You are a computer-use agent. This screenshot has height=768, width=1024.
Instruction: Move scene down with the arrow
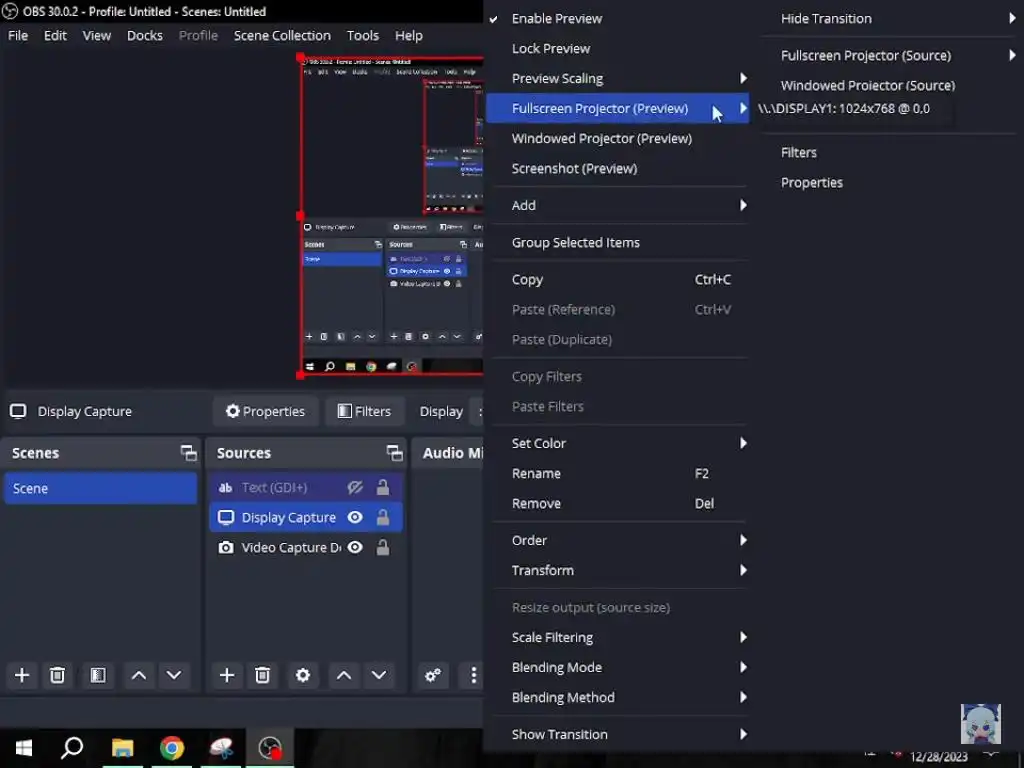[x=174, y=675]
